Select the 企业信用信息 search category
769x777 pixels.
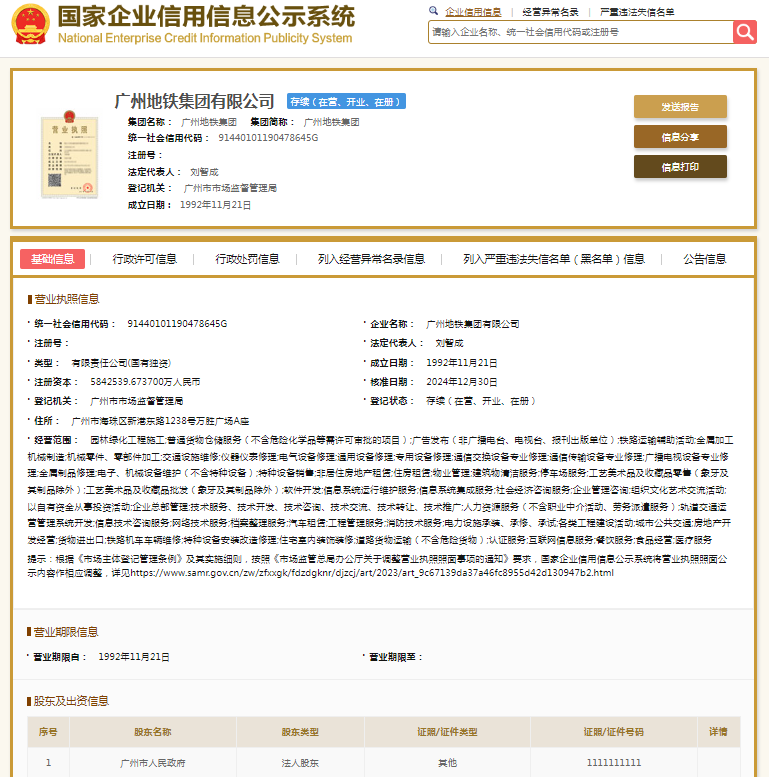[473, 12]
